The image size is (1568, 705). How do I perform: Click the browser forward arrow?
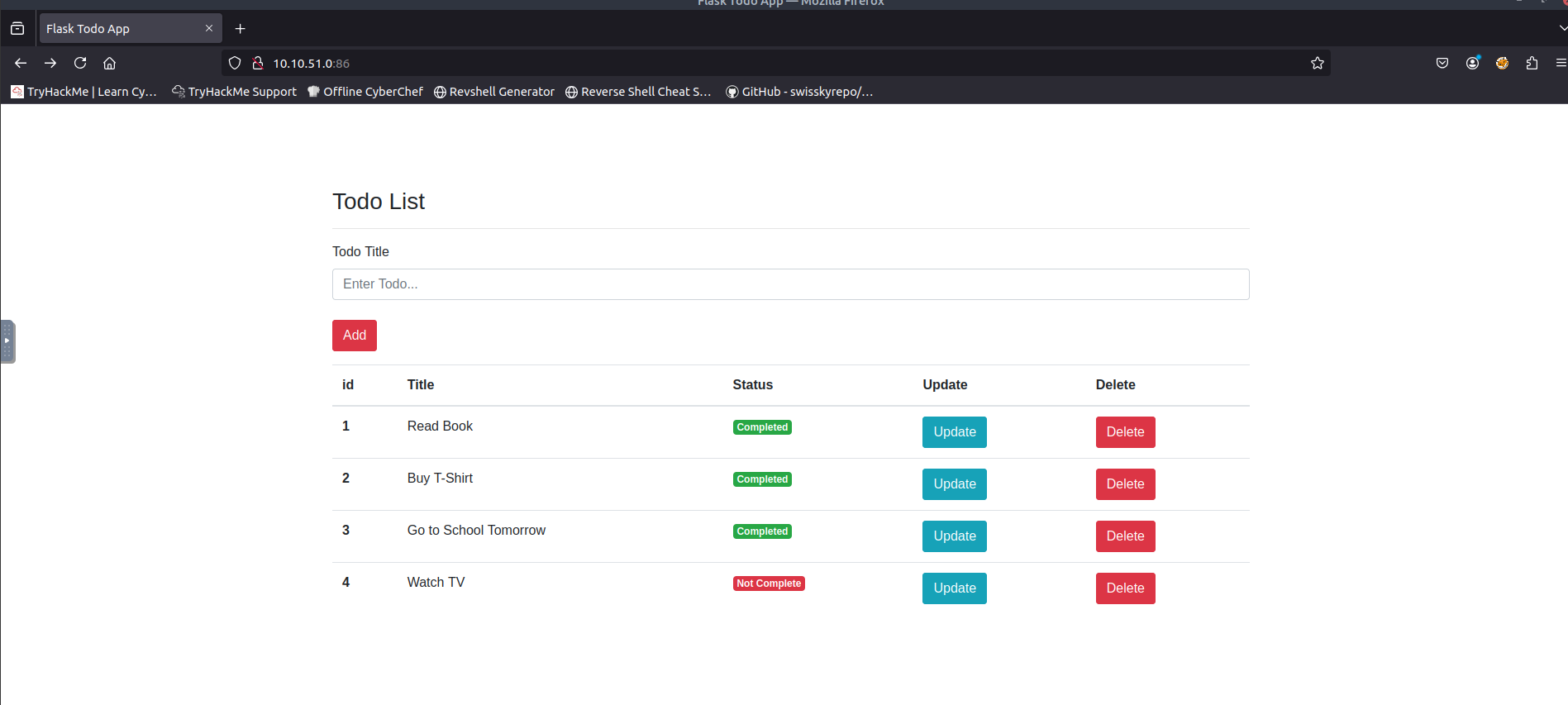pyautogui.click(x=50, y=63)
